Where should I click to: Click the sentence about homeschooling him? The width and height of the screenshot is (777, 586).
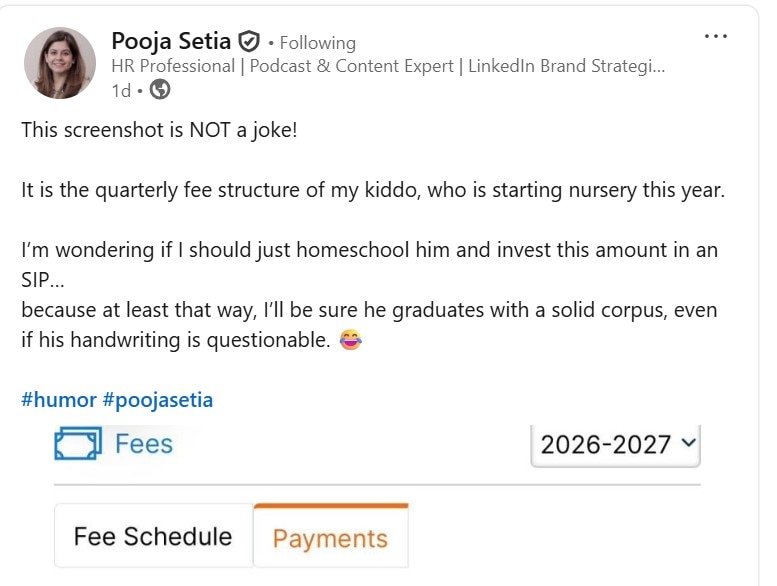pyautogui.click(x=369, y=250)
